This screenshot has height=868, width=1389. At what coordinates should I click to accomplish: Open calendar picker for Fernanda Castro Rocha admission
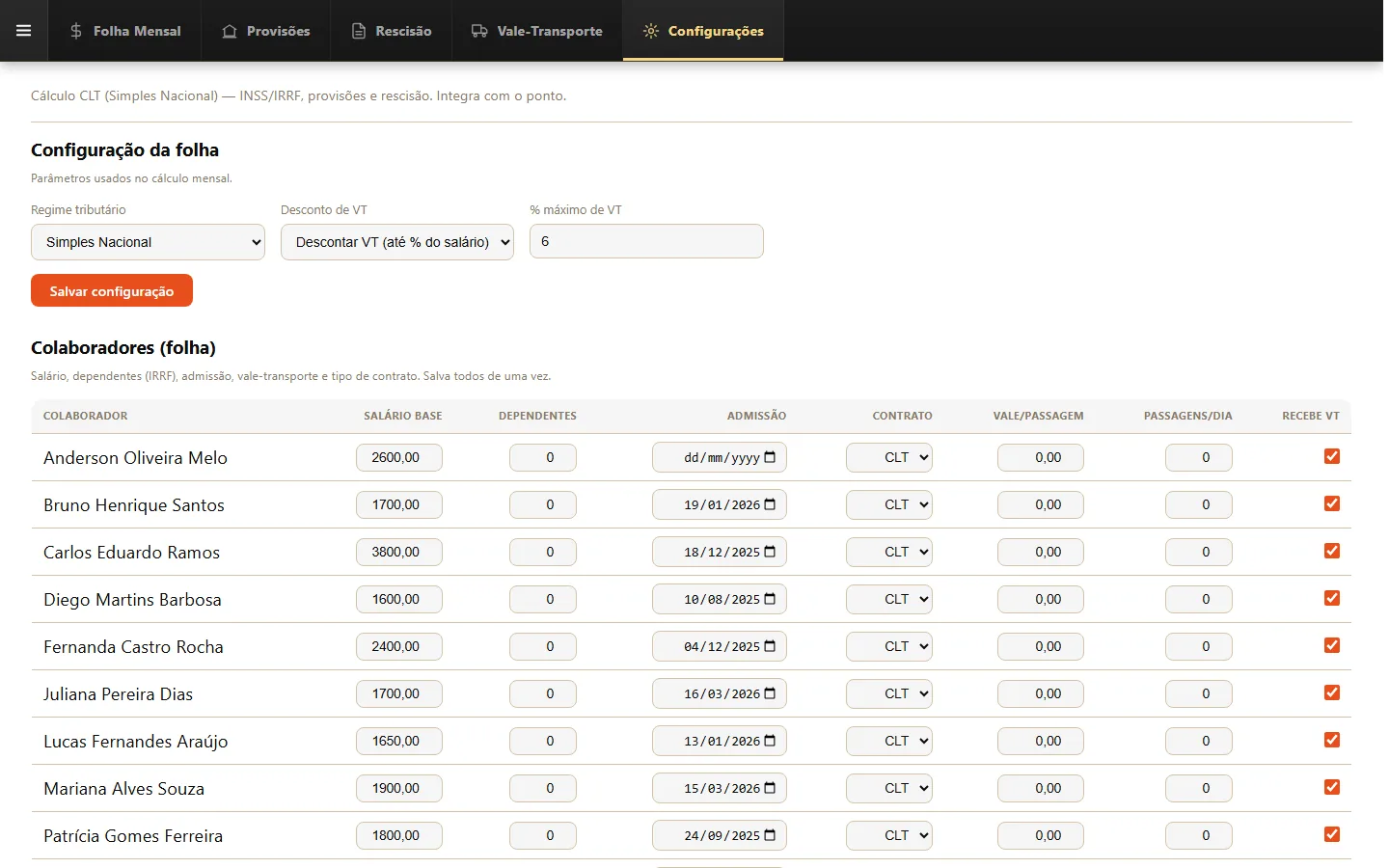point(770,646)
